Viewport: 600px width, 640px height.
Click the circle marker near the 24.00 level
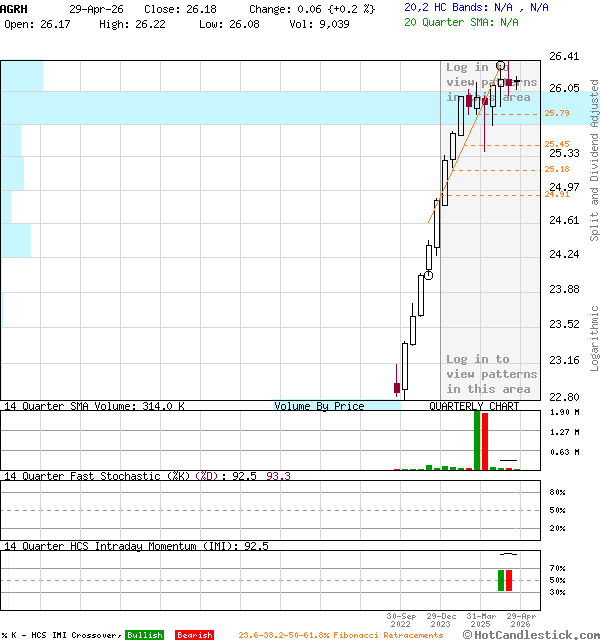click(428, 275)
